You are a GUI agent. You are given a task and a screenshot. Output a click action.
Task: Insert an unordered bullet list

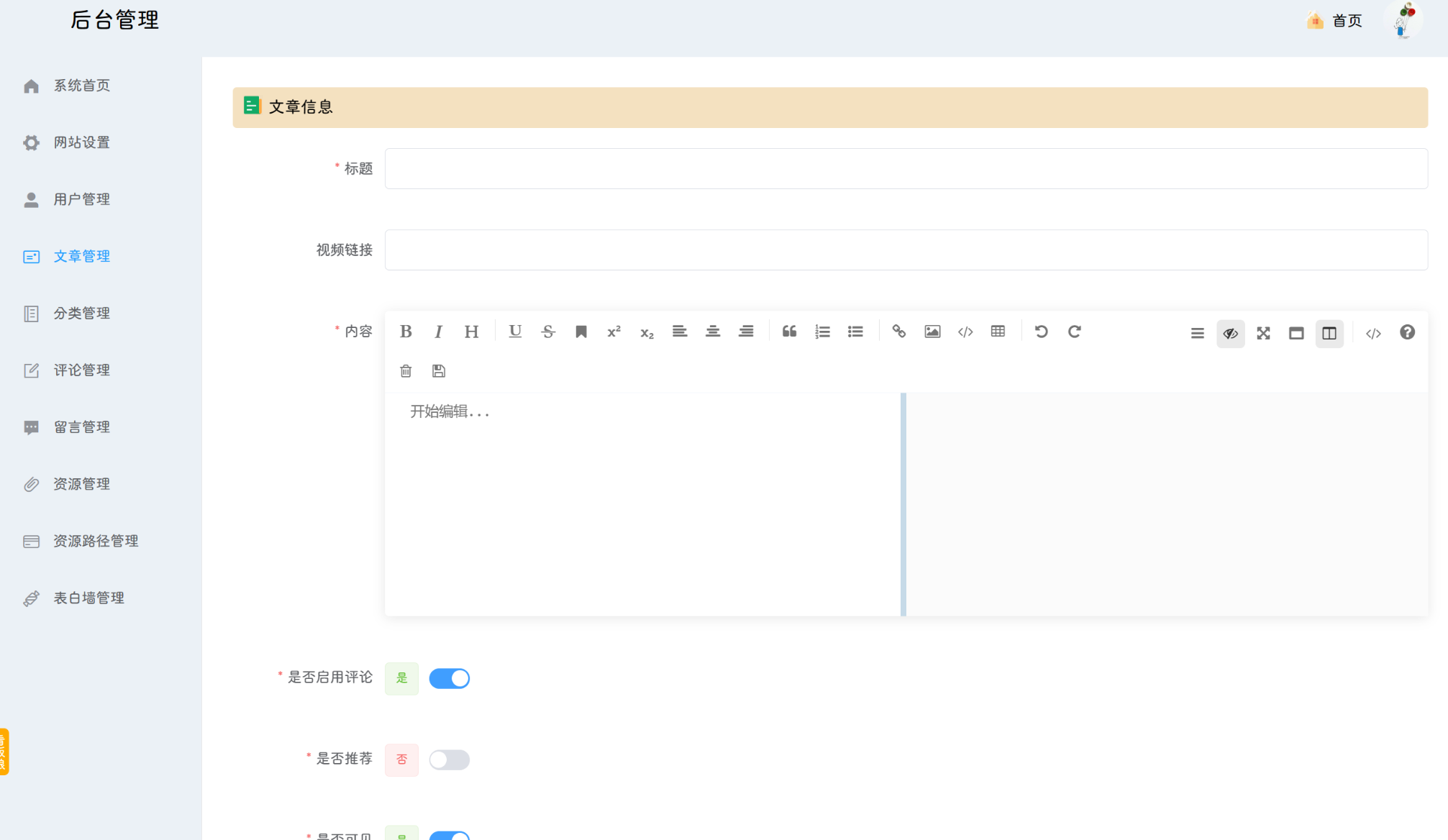pyautogui.click(x=855, y=332)
